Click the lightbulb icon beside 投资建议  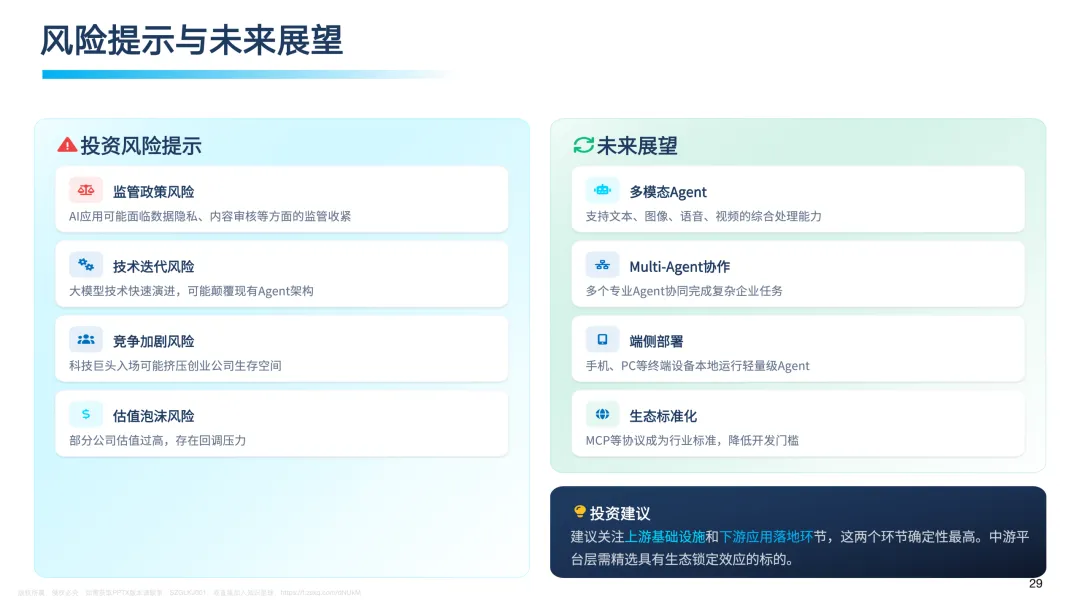[579, 512]
